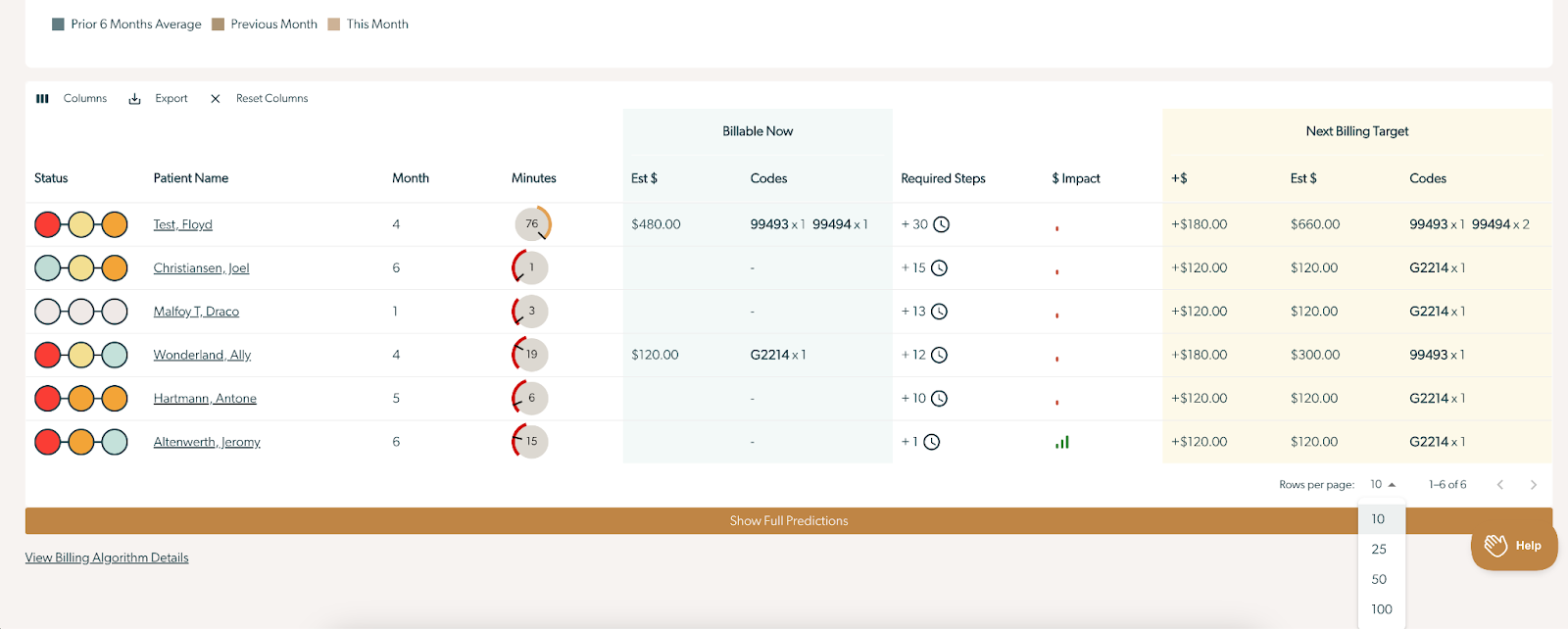The height and width of the screenshot is (629, 1568).
Task: Sort by Month column header
Action: pyautogui.click(x=411, y=178)
